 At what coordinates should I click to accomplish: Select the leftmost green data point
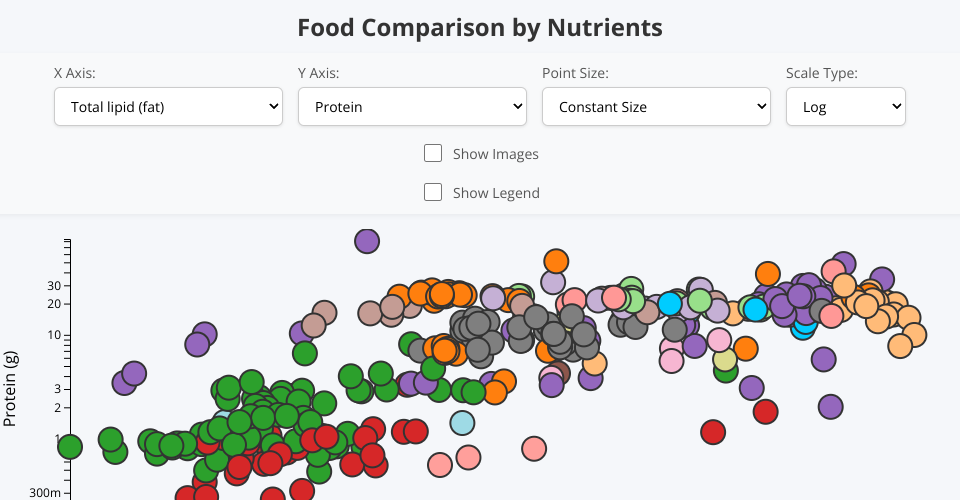[69, 446]
